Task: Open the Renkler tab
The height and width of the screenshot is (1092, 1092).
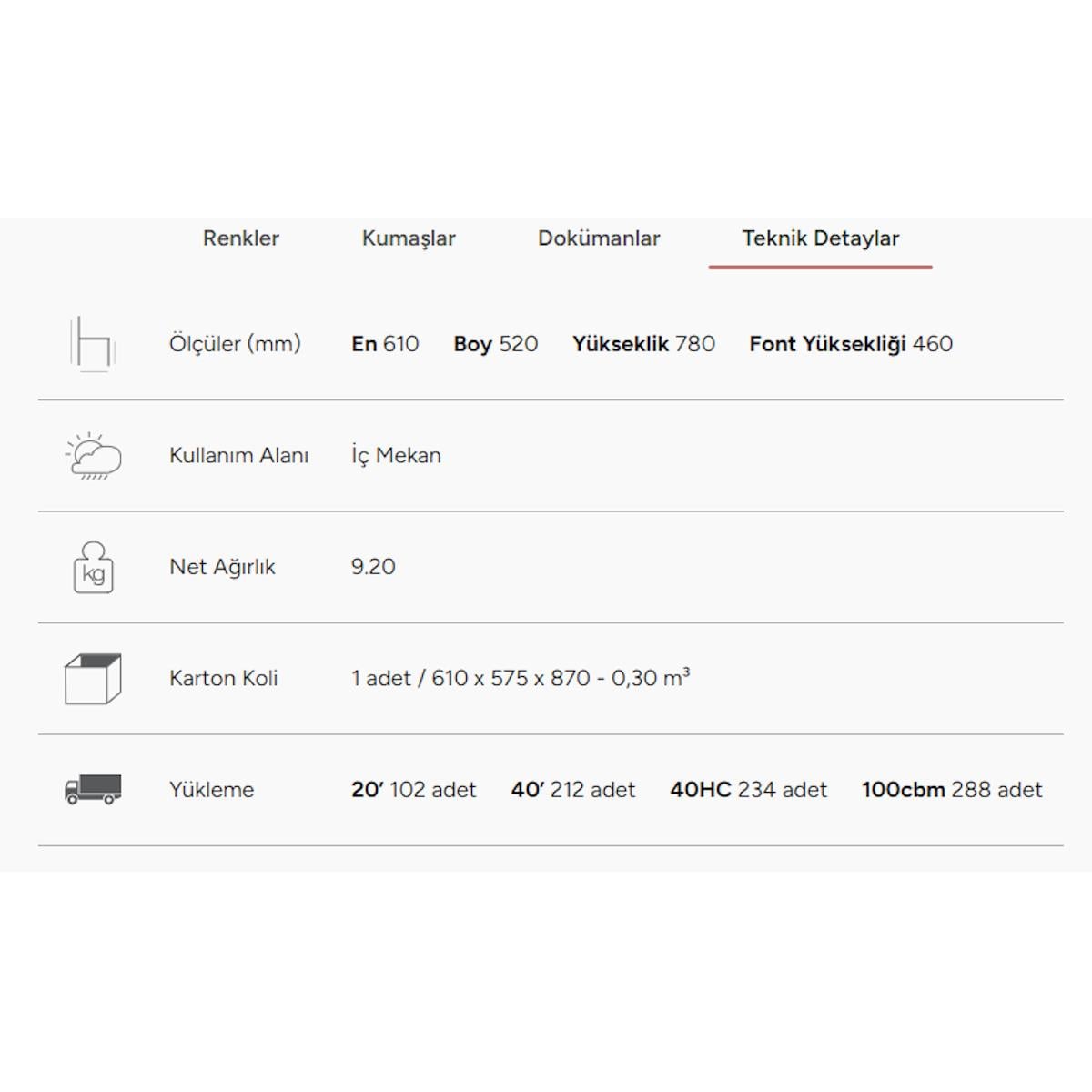Action: click(x=240, y=238)
